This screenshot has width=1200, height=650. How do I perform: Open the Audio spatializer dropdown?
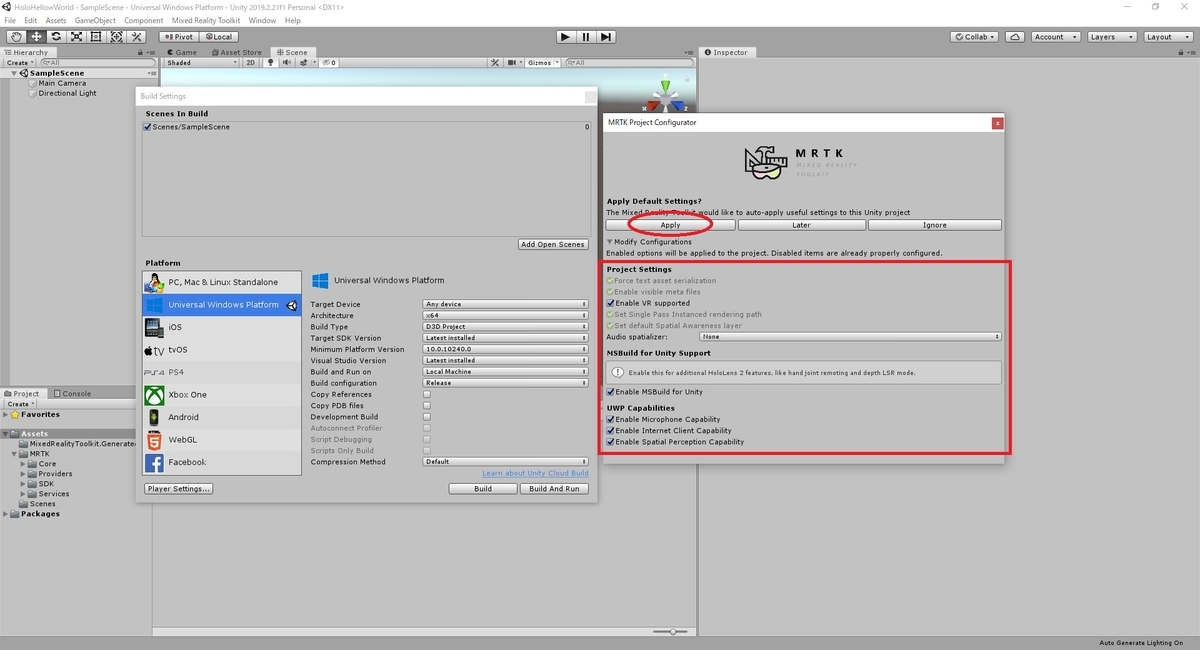(x=851, y=337)
